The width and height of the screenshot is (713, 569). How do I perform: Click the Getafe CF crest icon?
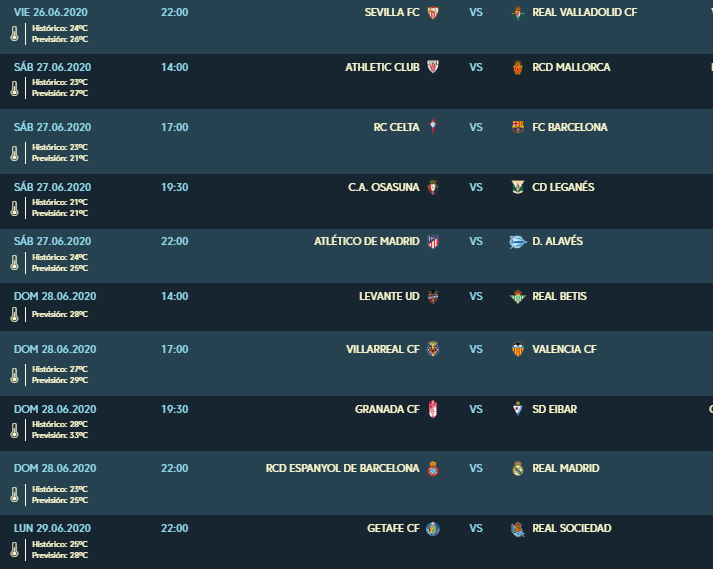pos(433,529)
